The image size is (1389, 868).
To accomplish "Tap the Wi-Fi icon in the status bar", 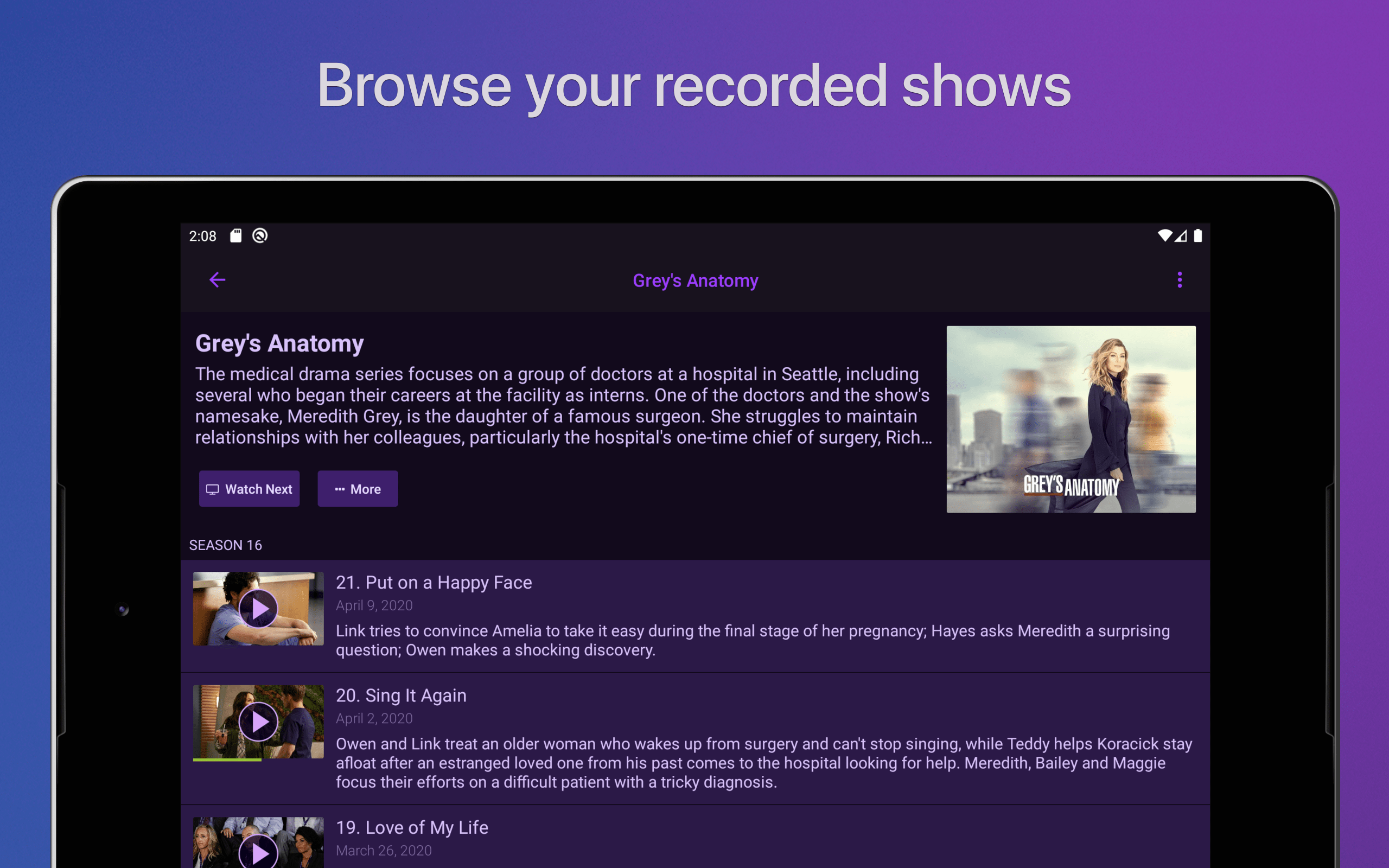I will [1164, 235].
